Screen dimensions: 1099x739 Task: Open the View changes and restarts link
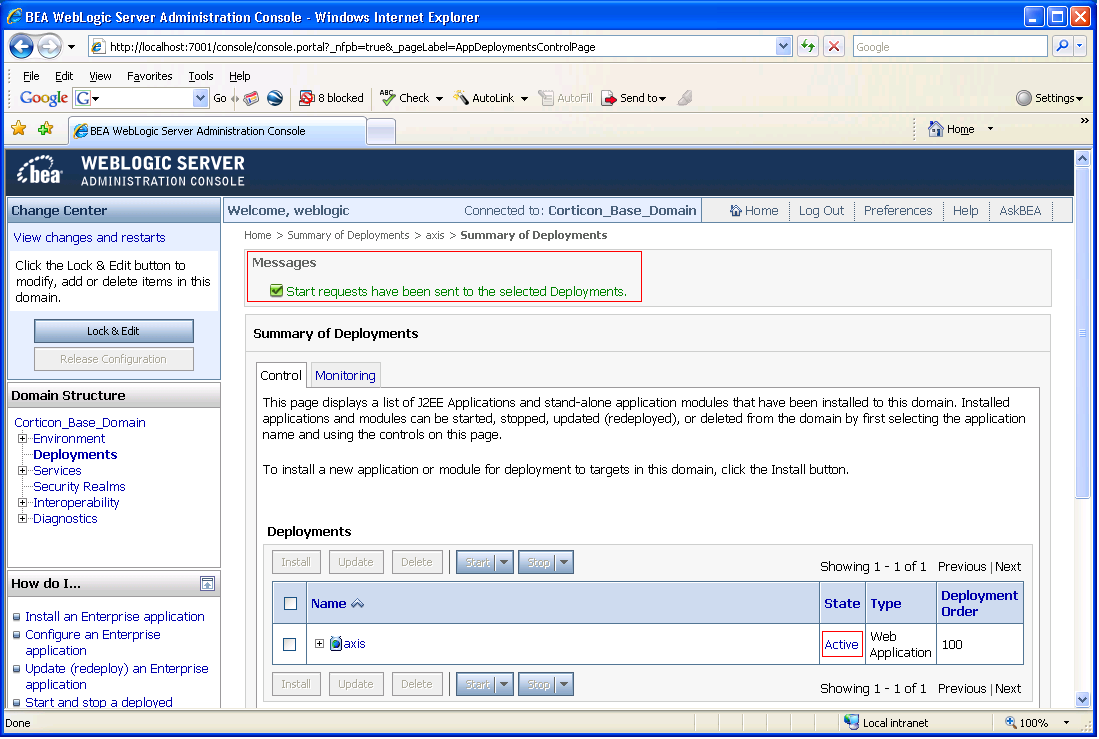coord(90,238)
